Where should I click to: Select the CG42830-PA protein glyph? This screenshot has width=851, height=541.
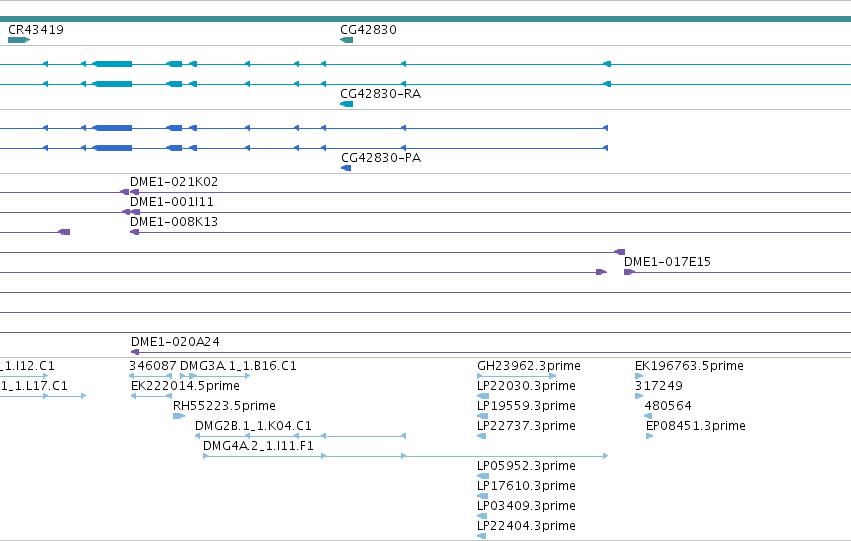click(346, 168)
